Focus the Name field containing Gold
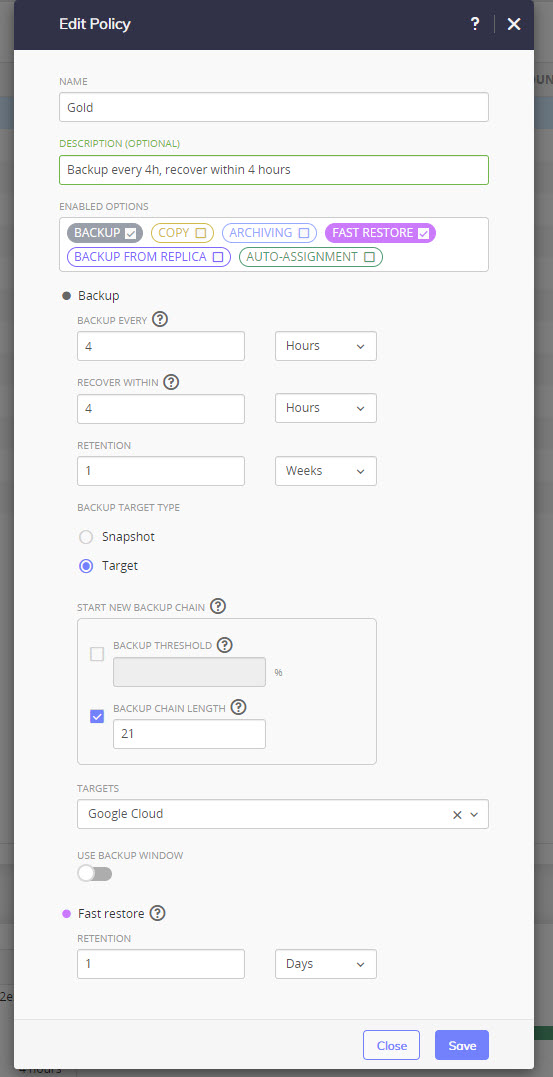 pyautogui.click(x=274, y=107)
